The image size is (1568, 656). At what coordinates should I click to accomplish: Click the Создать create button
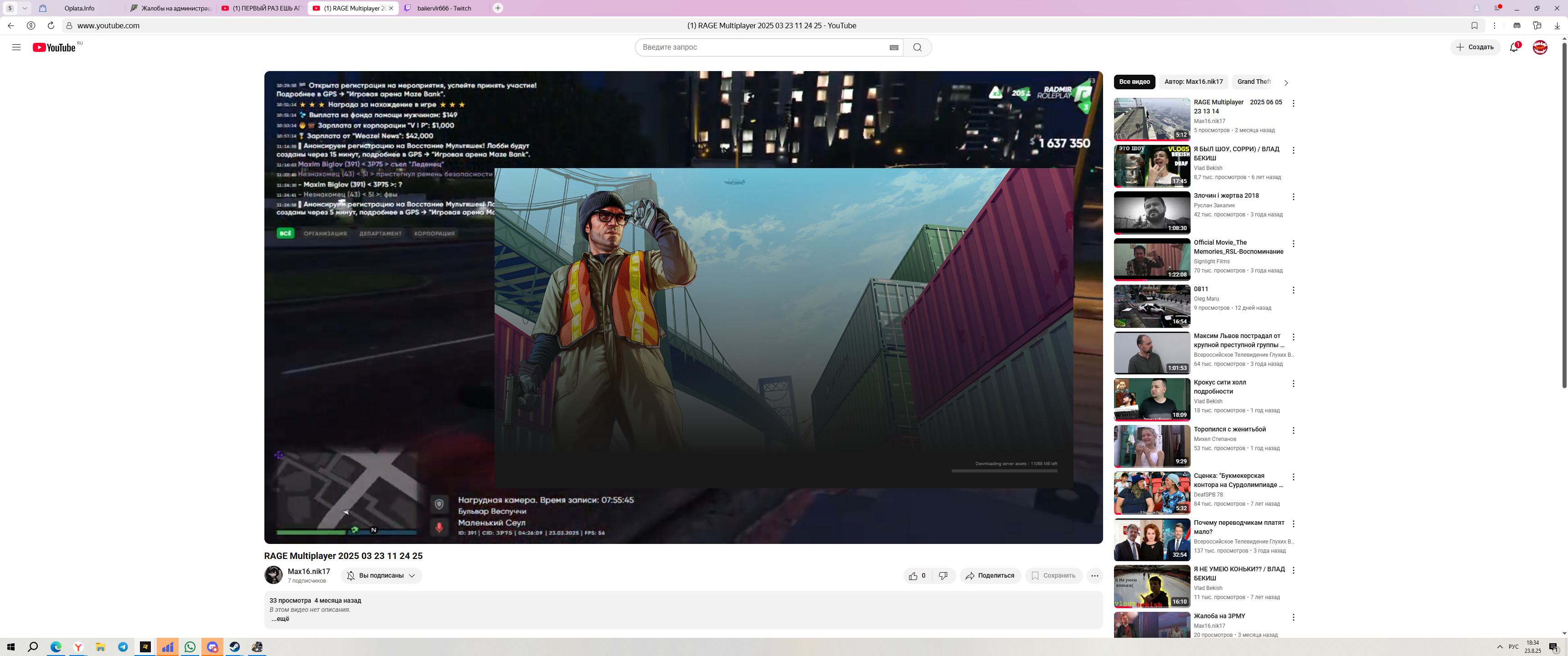point(1475,47)
